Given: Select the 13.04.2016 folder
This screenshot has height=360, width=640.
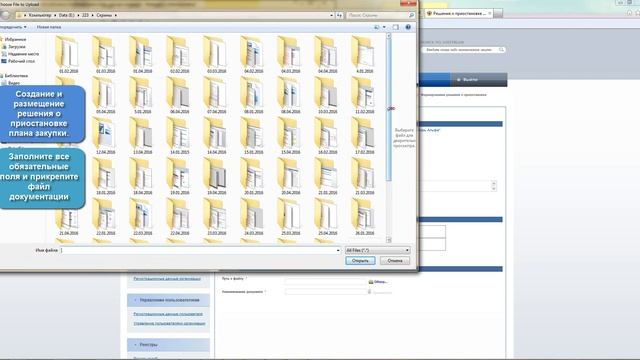Looking at the screenshot, I should point(142,136).
